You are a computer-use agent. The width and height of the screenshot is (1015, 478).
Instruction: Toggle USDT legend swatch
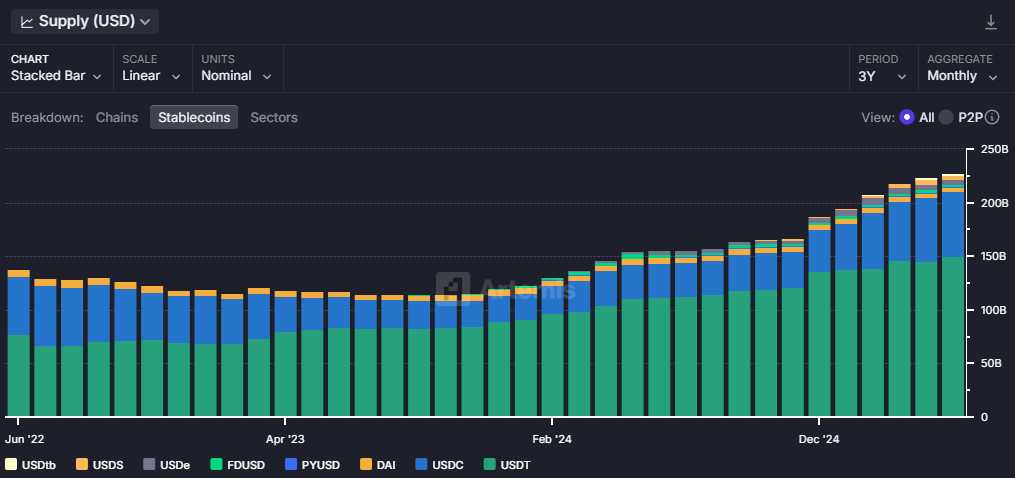[489, 464]
